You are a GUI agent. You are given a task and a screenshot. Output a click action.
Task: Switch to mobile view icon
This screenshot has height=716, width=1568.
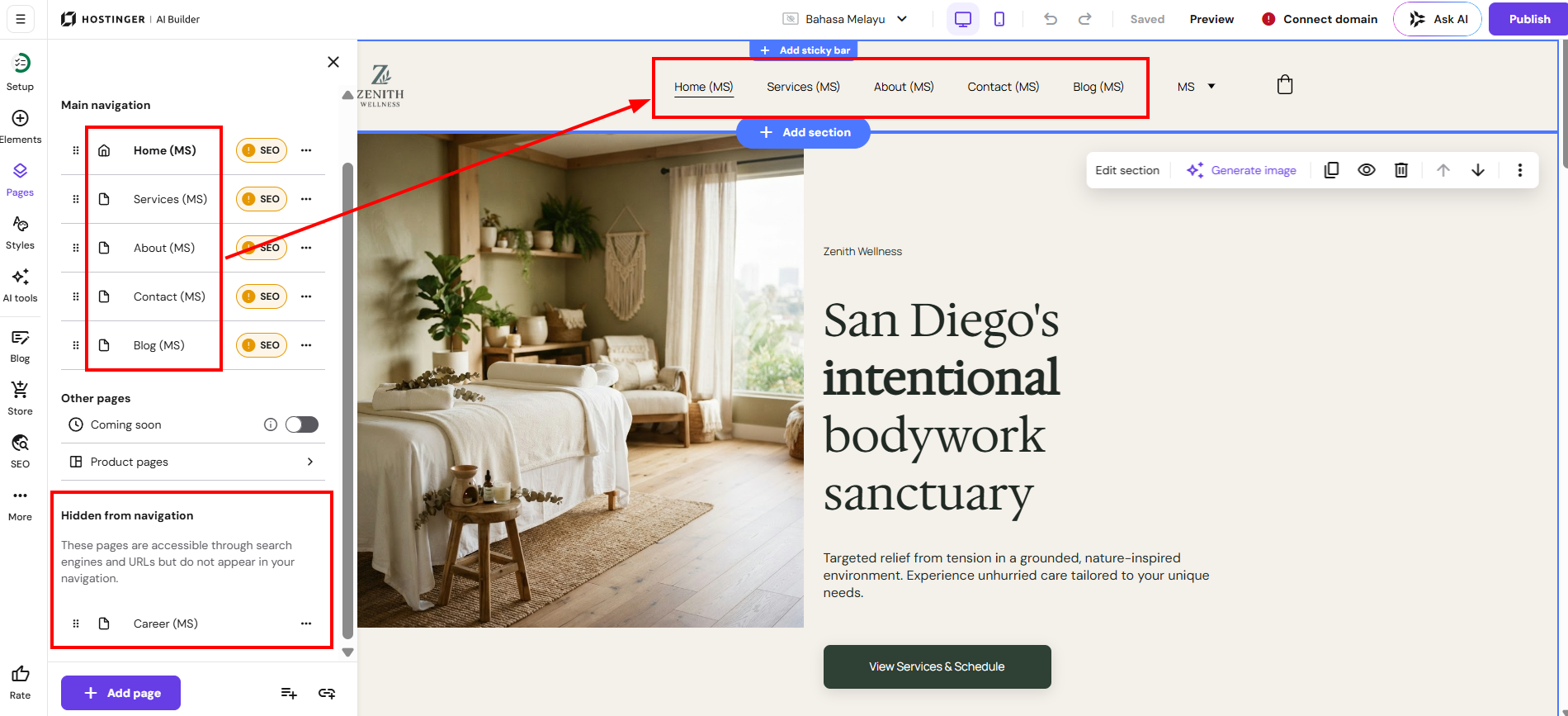pyautogui.click(x=999, y=19)
